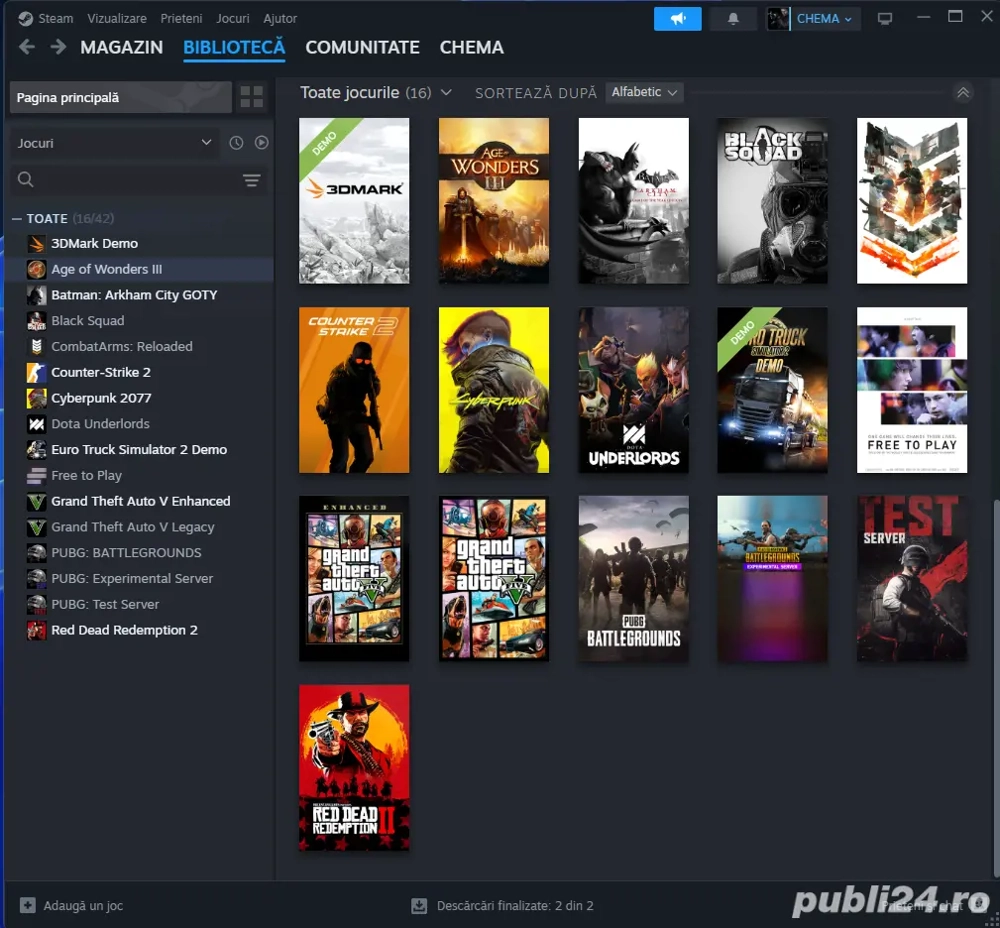Open Red Dead Redemption 2 thumbnail

pyautogui.click(x=354, y=768)
